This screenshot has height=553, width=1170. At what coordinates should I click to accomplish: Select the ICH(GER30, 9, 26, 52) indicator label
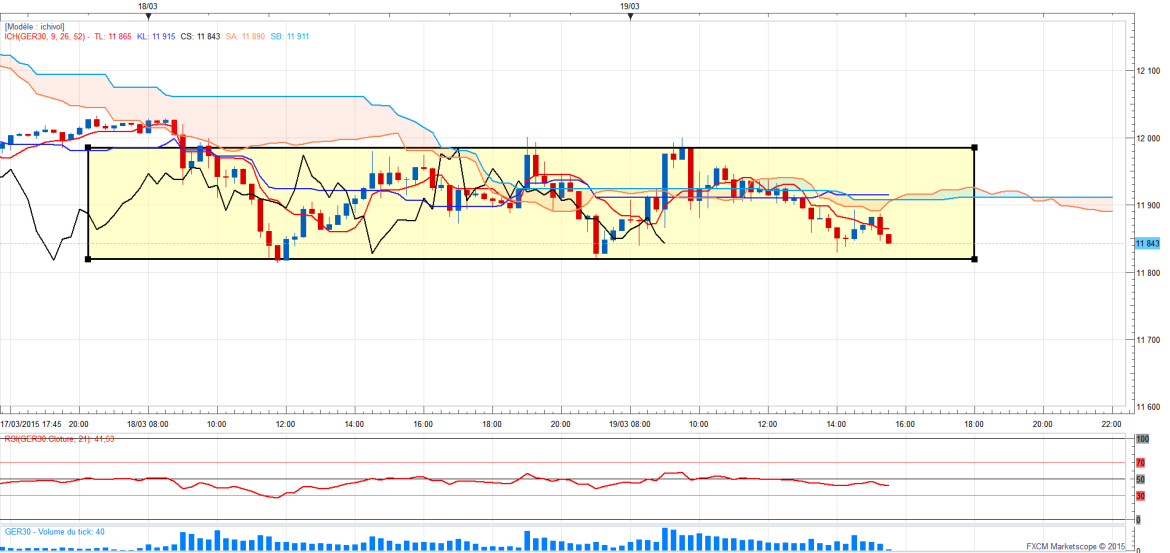(x=43, y=37)
